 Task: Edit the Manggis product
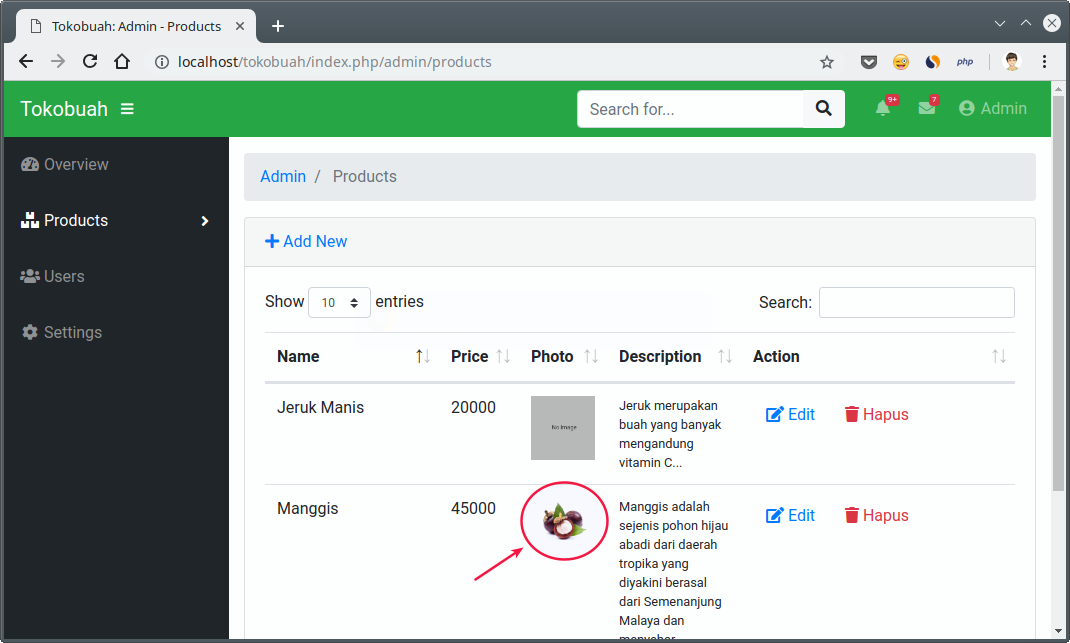coord(790,515)
